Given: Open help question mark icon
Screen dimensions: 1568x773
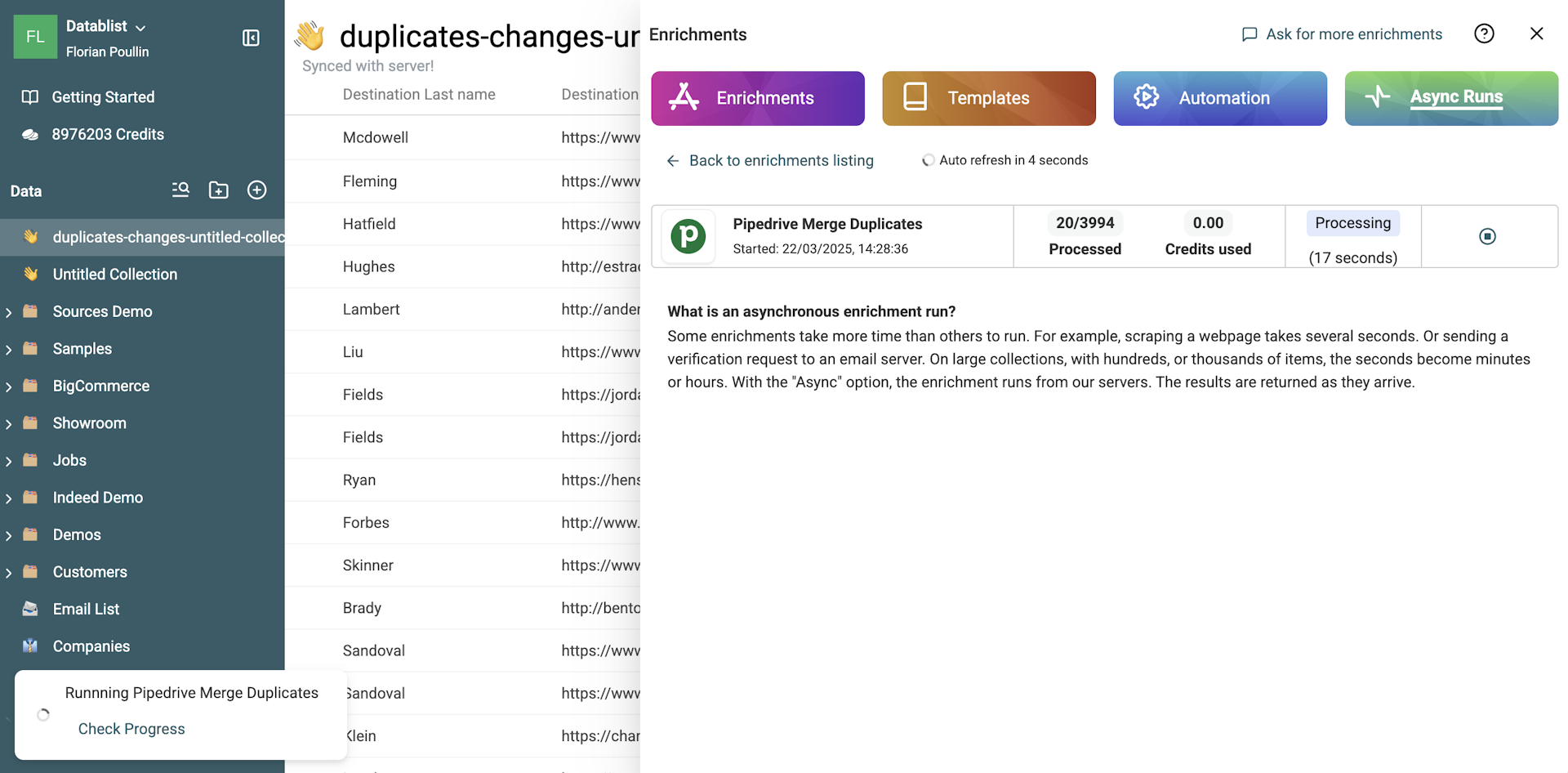Looking at the screenshot, I should coord(1484,34).
